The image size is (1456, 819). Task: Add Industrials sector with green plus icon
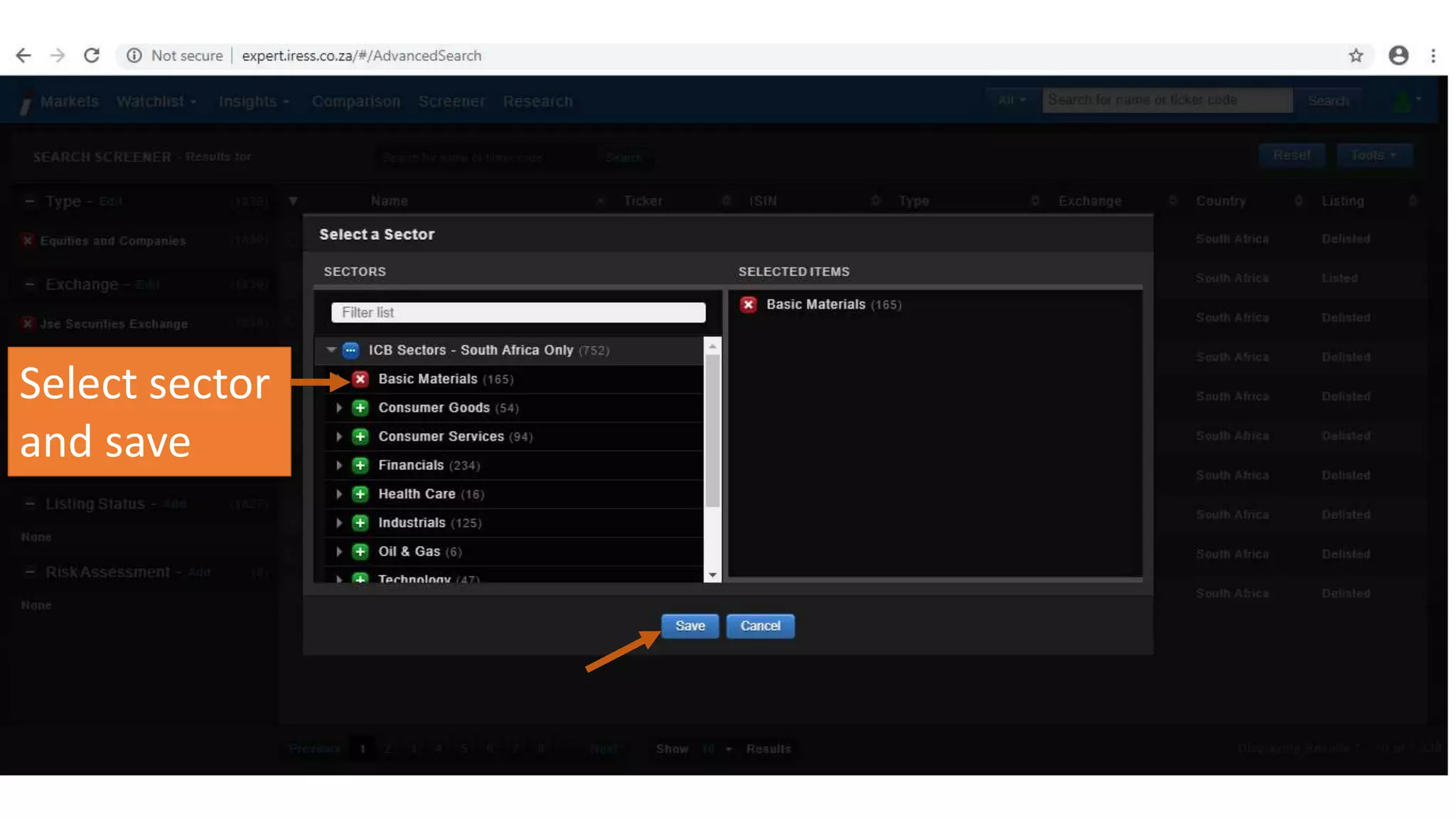click(x=360, y=523)
